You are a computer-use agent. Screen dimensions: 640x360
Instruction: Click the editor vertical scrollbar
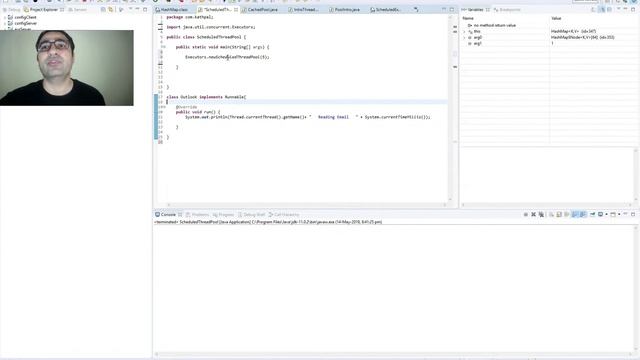[x=450, y=108]
